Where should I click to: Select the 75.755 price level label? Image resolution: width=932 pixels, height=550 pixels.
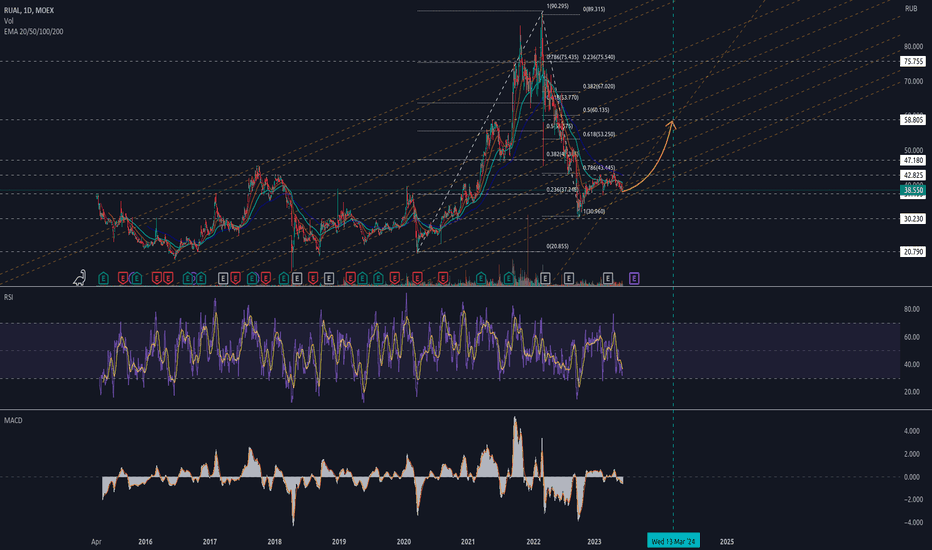point(913,61)
